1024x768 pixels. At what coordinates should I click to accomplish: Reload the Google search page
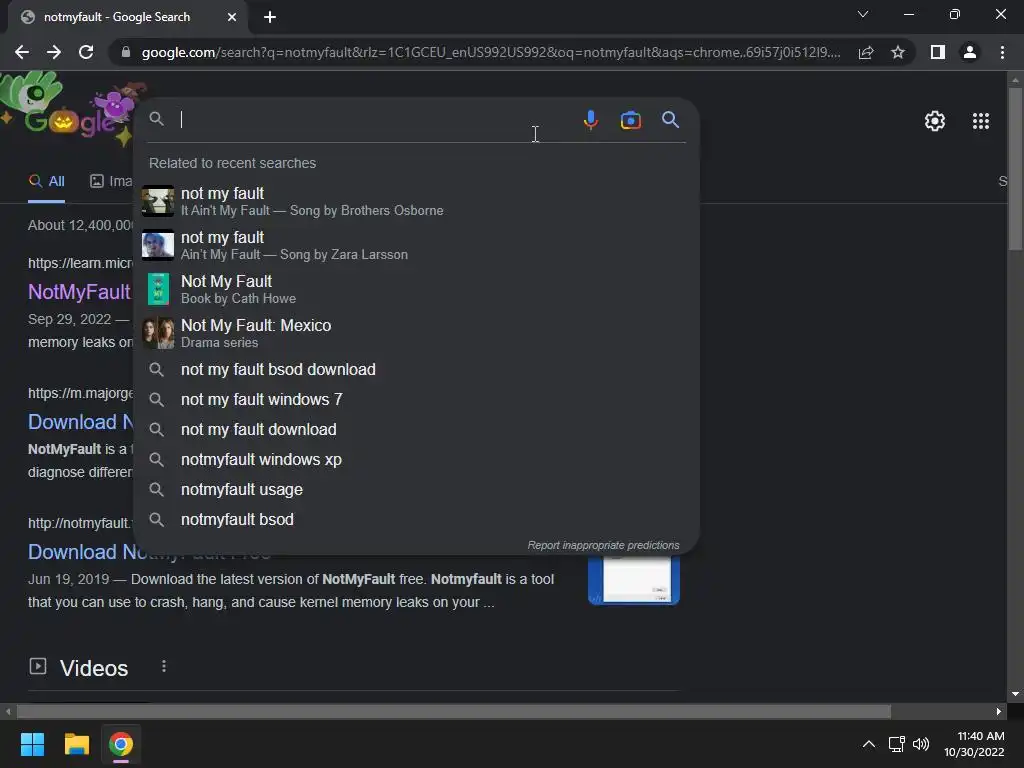point(86,52)
